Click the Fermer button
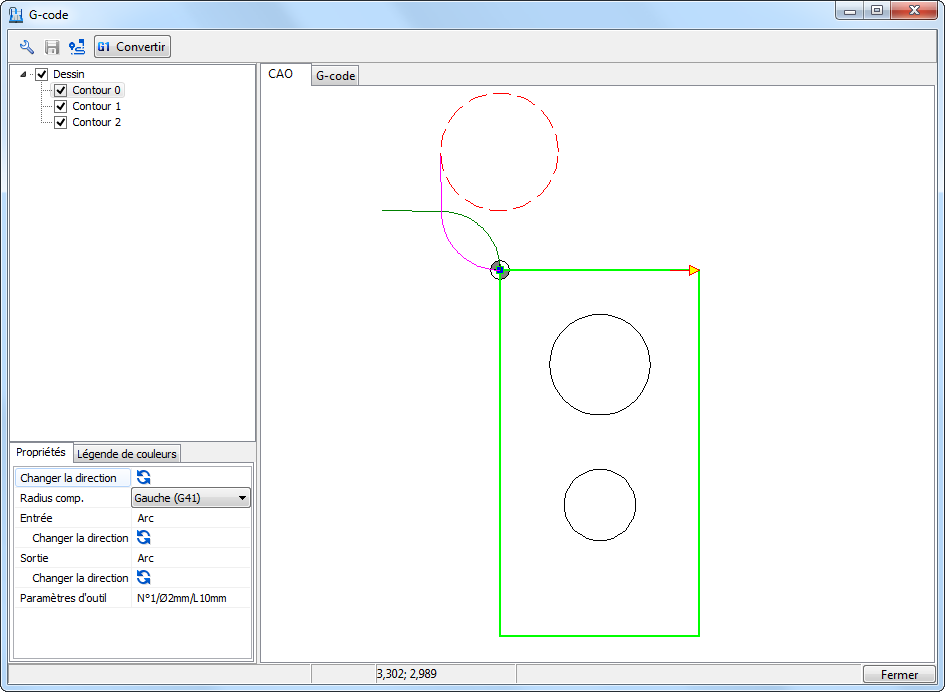The width and height of the screenshot is (945, 692). 899,675
